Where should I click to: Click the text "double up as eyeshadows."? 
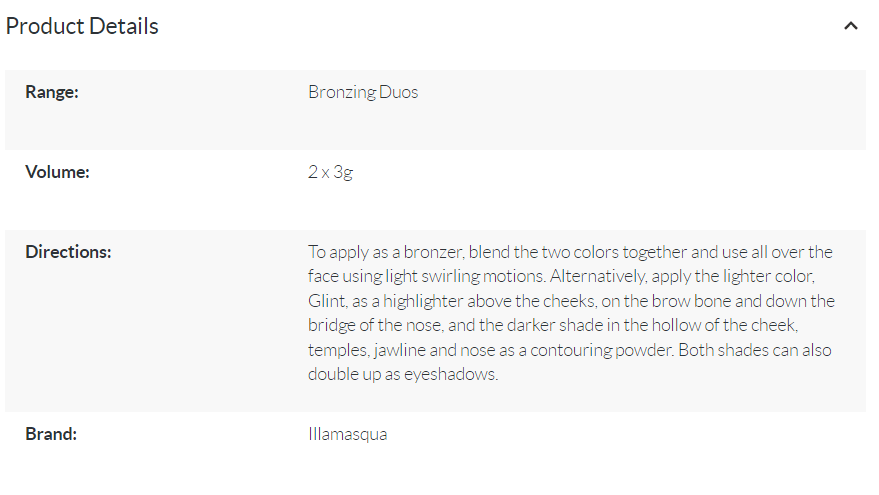click(x=403, y=374)
